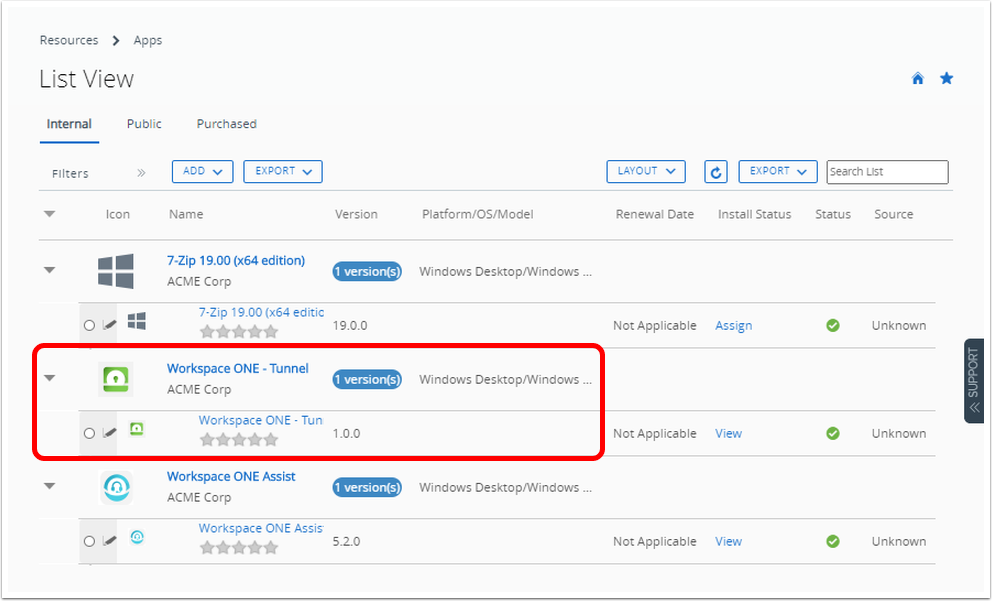Screen dimensions: 992x601
Task: Click the home icon
Action: (917, 79)
